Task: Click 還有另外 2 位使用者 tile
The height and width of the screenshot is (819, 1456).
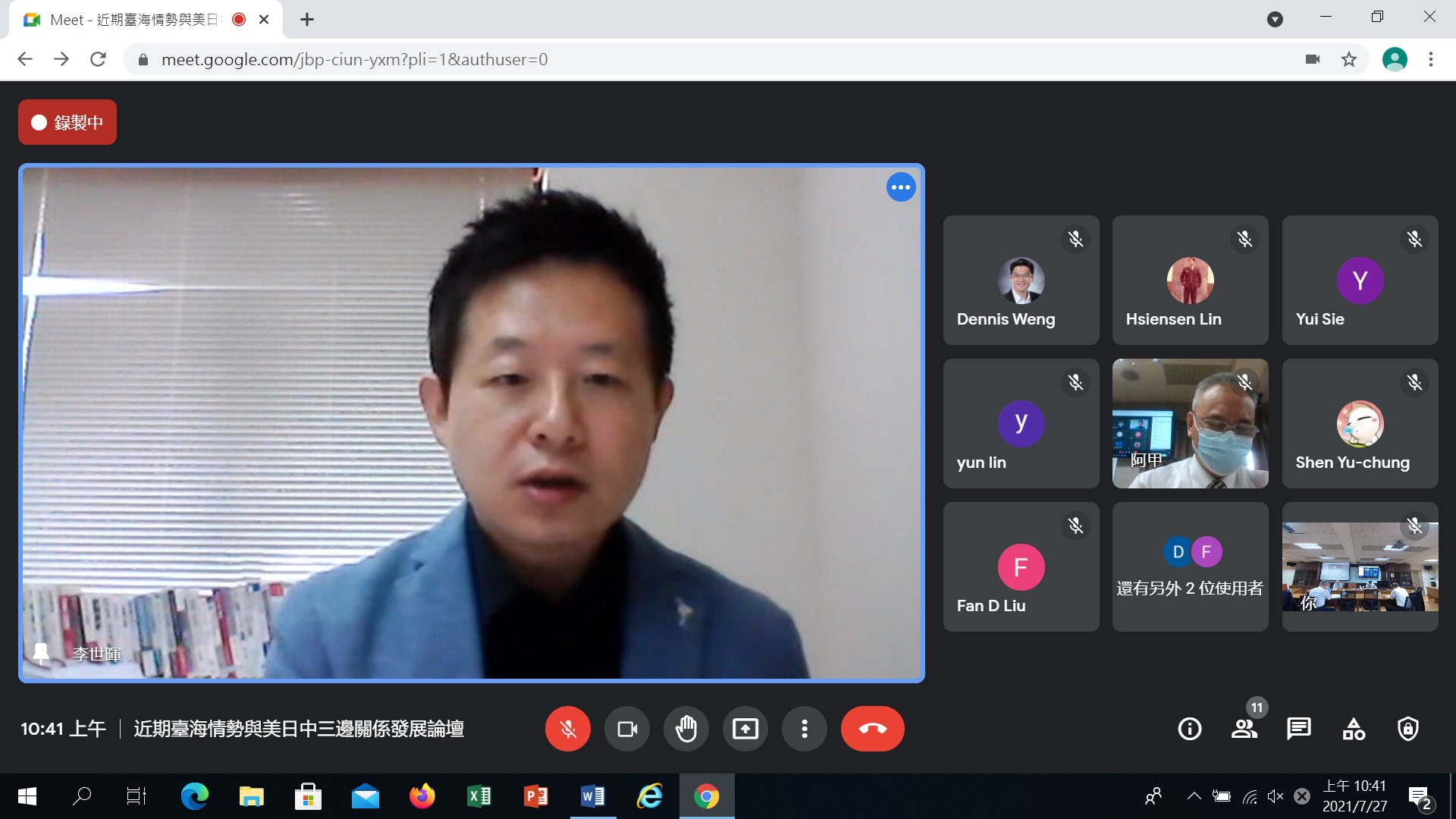Action: 1190,567
